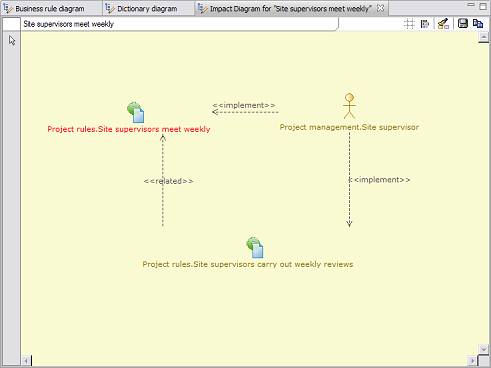
Task: Click Project rules.Site supervisors carry out weekly reviews label
Action: pyautogui.click(x=248, y=264)
